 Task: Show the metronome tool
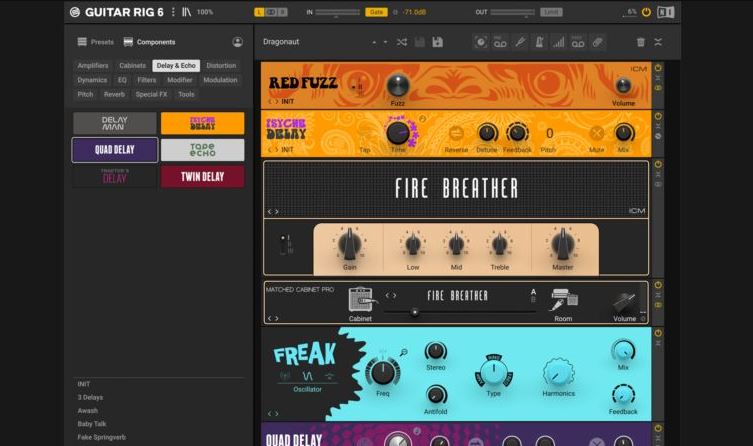(x=539, y=42)
